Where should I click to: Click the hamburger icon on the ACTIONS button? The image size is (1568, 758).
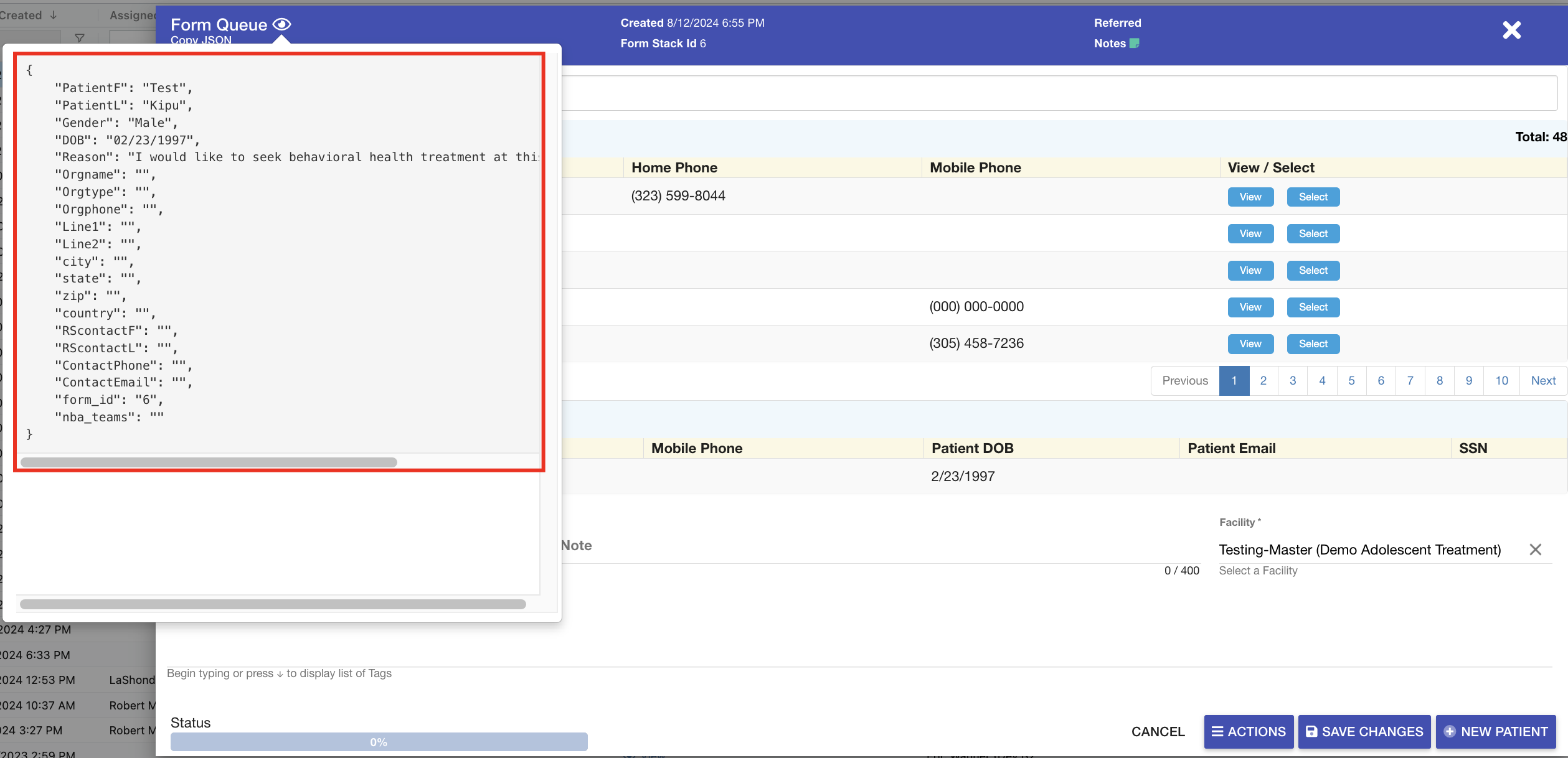pyautogui.click(x=1217, y=732)
